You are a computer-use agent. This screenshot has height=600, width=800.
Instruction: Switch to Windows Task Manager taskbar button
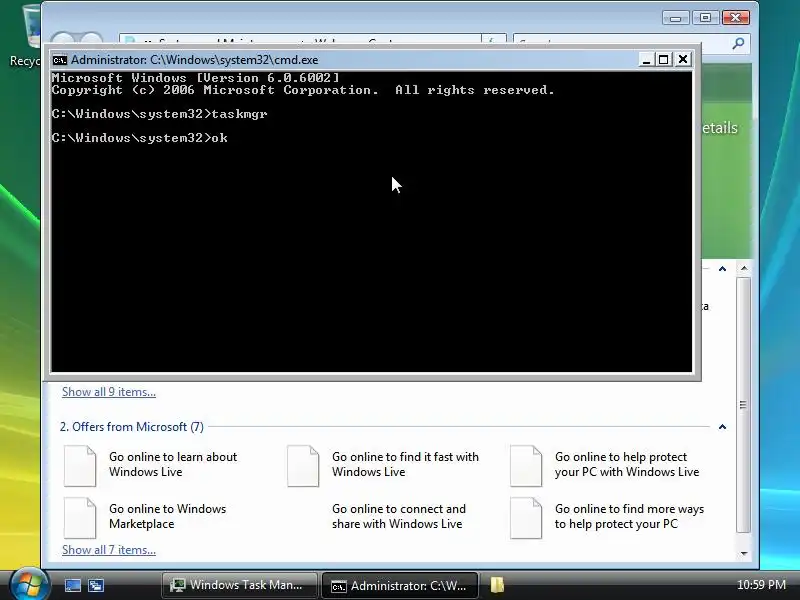point(239,585)
